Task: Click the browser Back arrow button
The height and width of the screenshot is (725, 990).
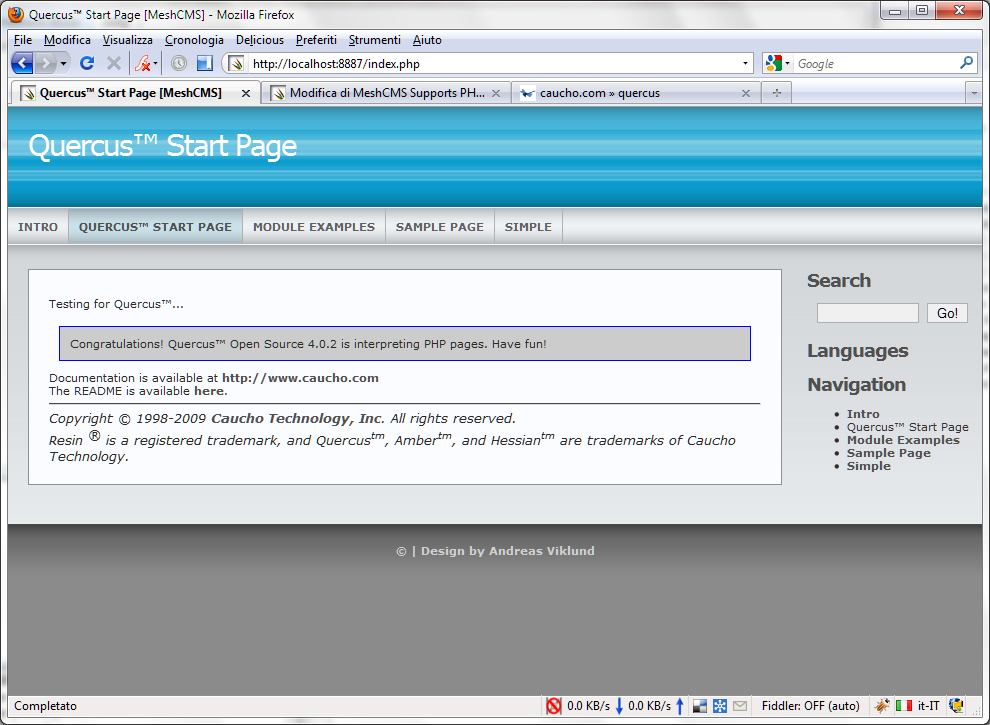Action: coord(22,63)
